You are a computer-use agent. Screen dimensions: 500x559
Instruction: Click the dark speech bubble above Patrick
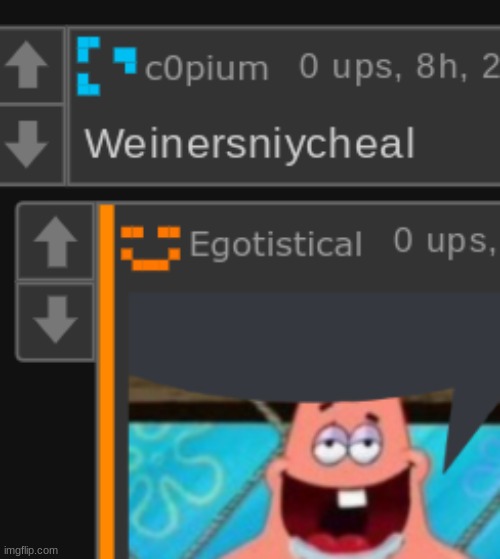point(314,342)
